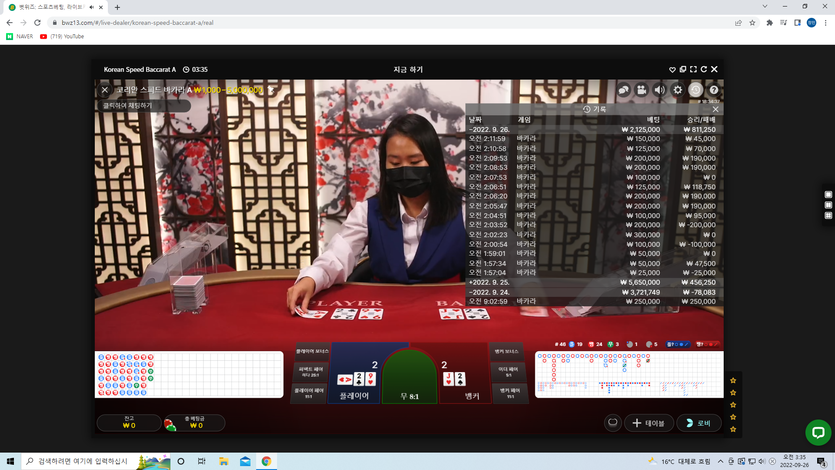Select the 퍼펙트 페어 side bet

point(310,372)
